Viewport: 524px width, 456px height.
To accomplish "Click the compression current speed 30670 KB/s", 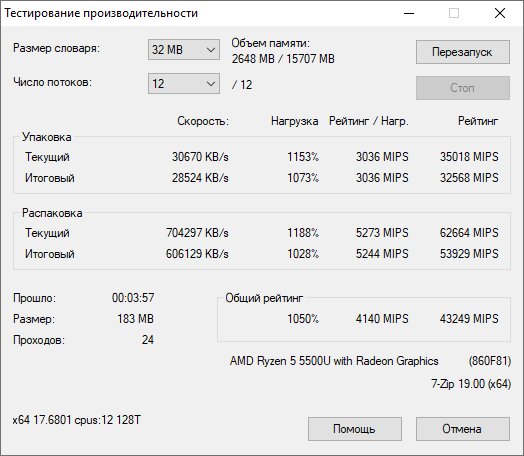I will click(200, 157).
